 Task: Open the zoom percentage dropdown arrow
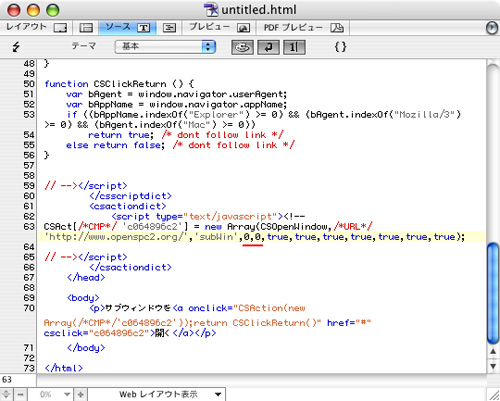click(67, 394)
